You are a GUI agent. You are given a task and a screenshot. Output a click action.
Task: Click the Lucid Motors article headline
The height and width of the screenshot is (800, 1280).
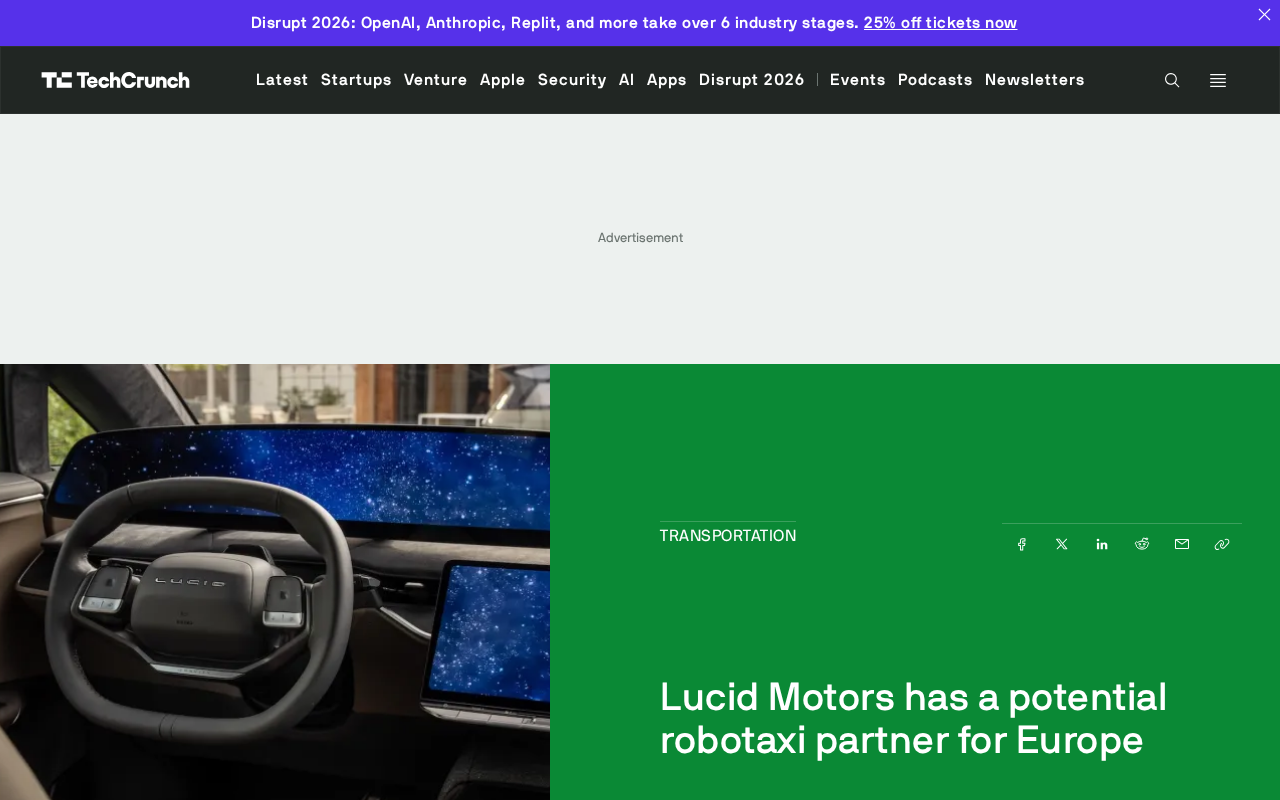[x=913, y=718]
